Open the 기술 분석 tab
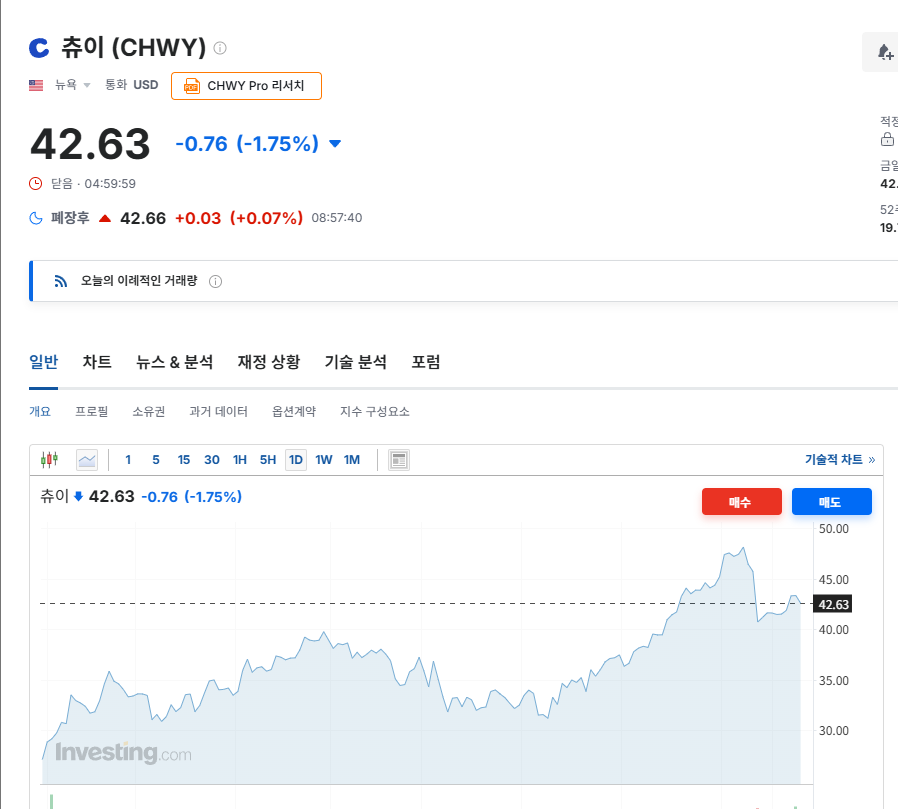 point(356,362)
